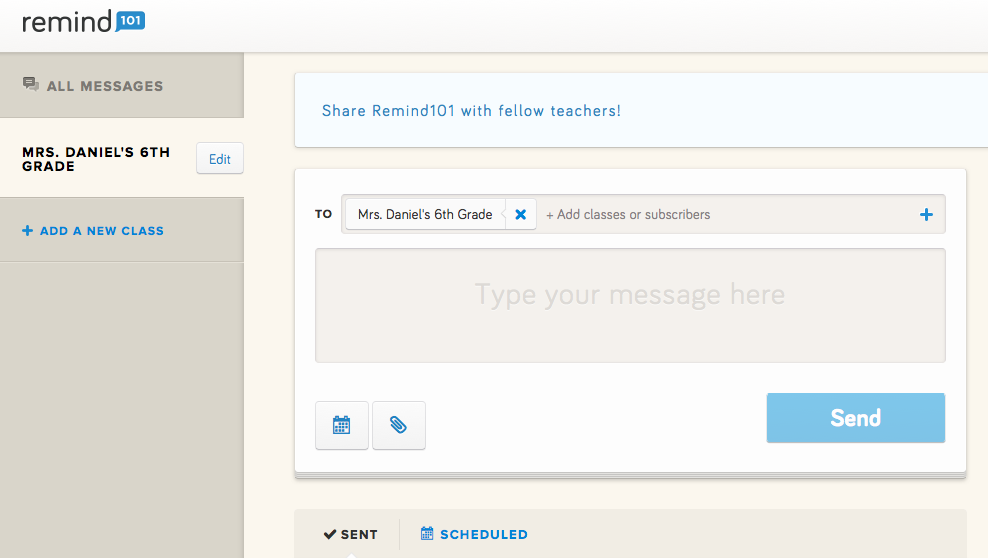This screenshot has width=988, height=558.
Task: Click into the Type your message here box
Action: pos(630,305)
